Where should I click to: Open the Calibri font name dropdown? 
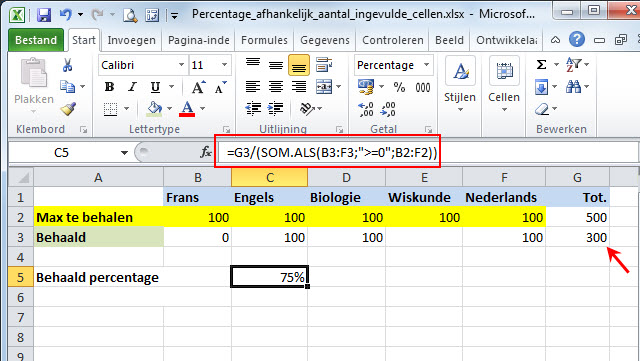(181, 65)
